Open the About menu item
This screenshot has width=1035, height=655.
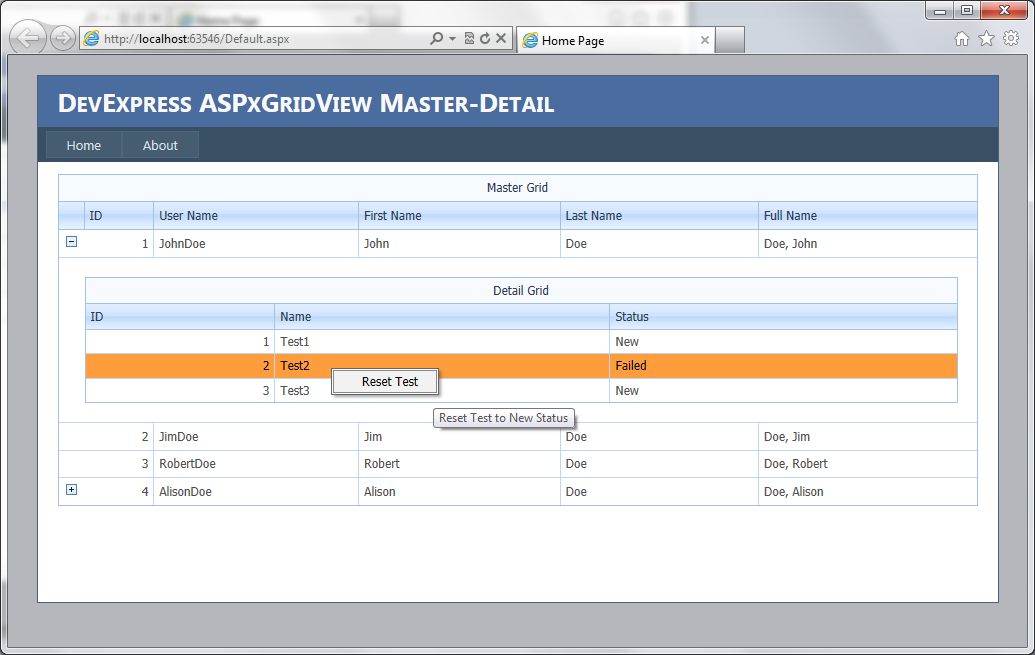(x=160, y=145)
